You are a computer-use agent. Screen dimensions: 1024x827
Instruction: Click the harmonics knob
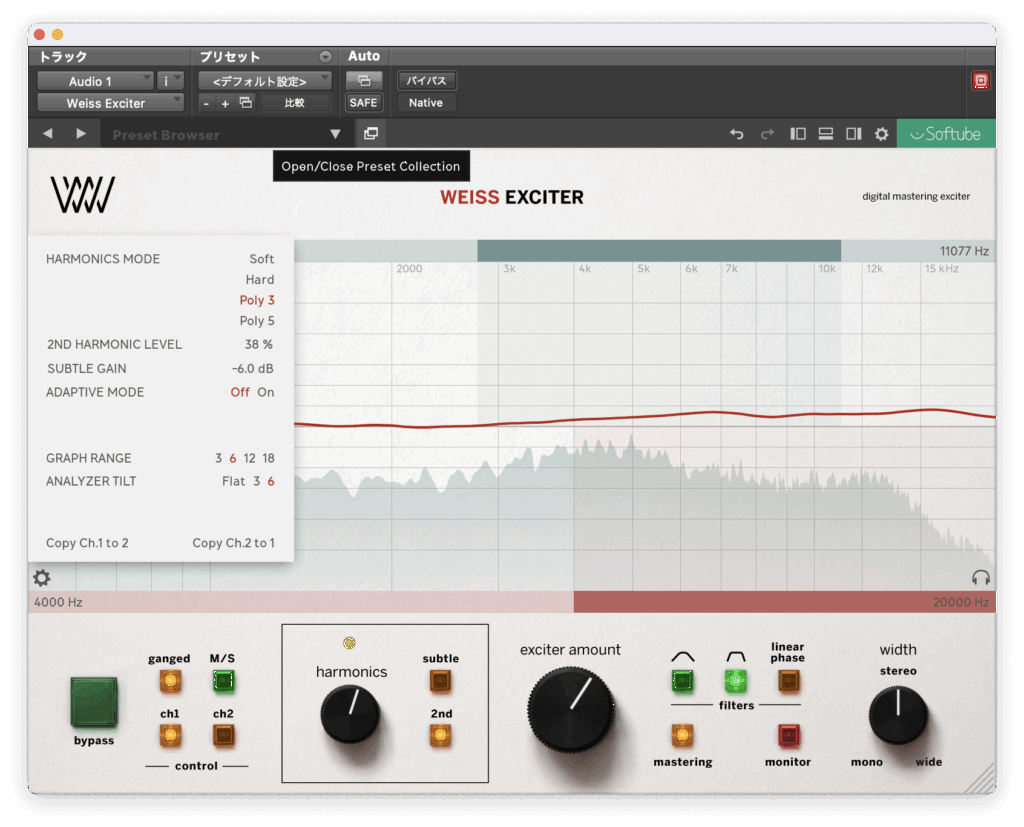point(350,714)
